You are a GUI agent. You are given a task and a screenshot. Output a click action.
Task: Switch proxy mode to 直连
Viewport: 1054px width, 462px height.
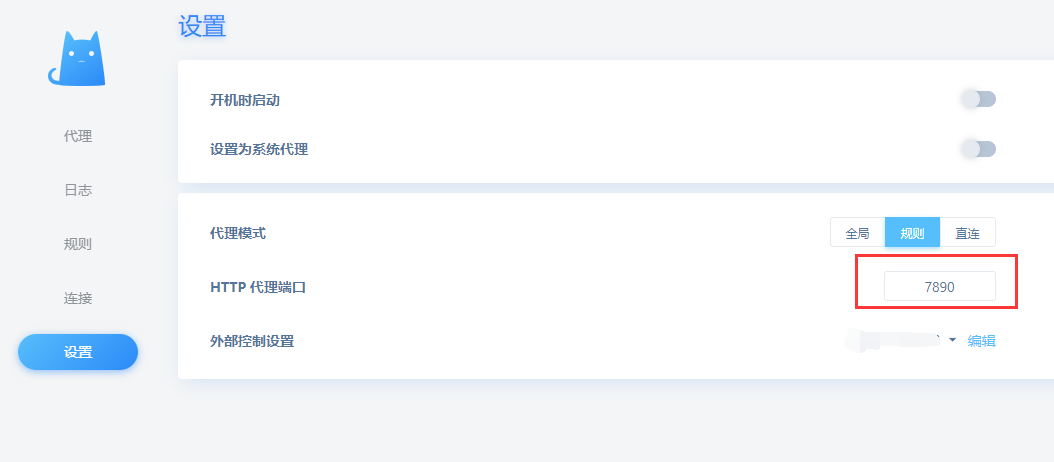(967, 233)
